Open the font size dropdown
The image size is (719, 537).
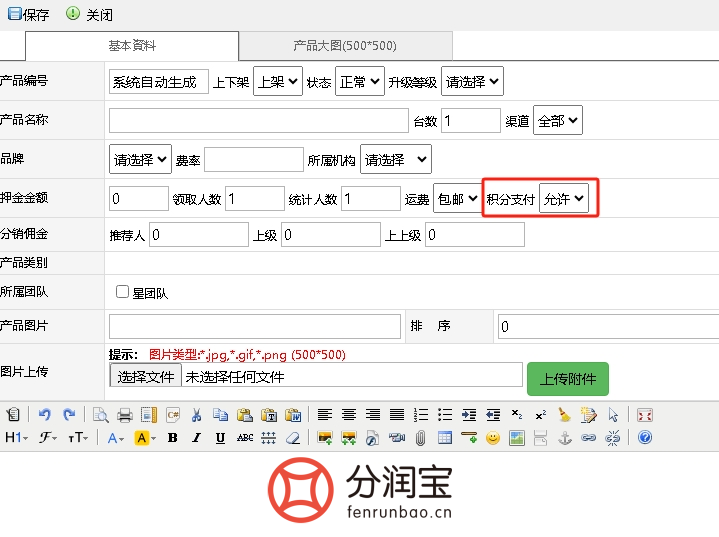(x=78, y=437)
